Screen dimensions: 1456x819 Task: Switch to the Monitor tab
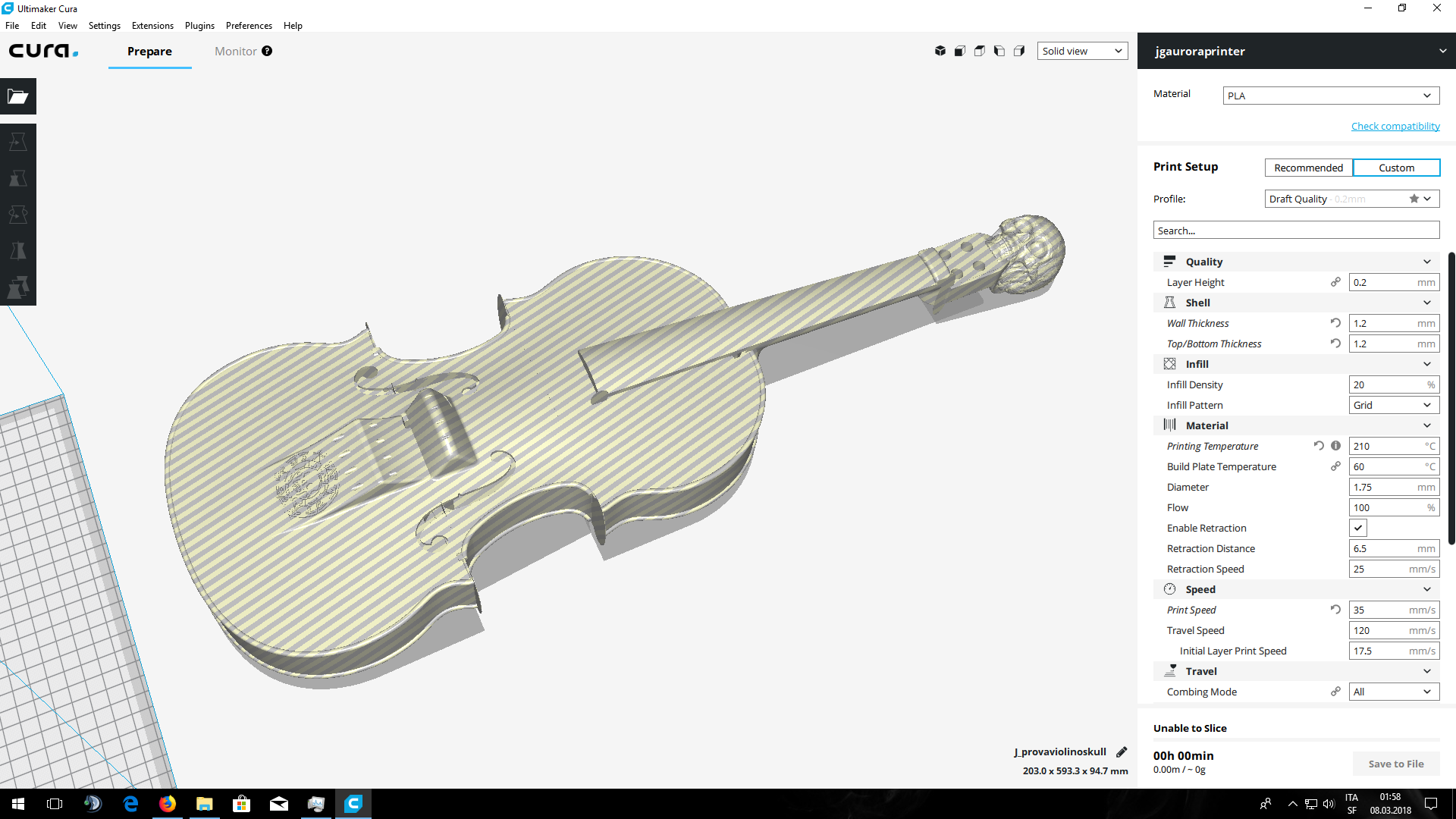(235, 51)
